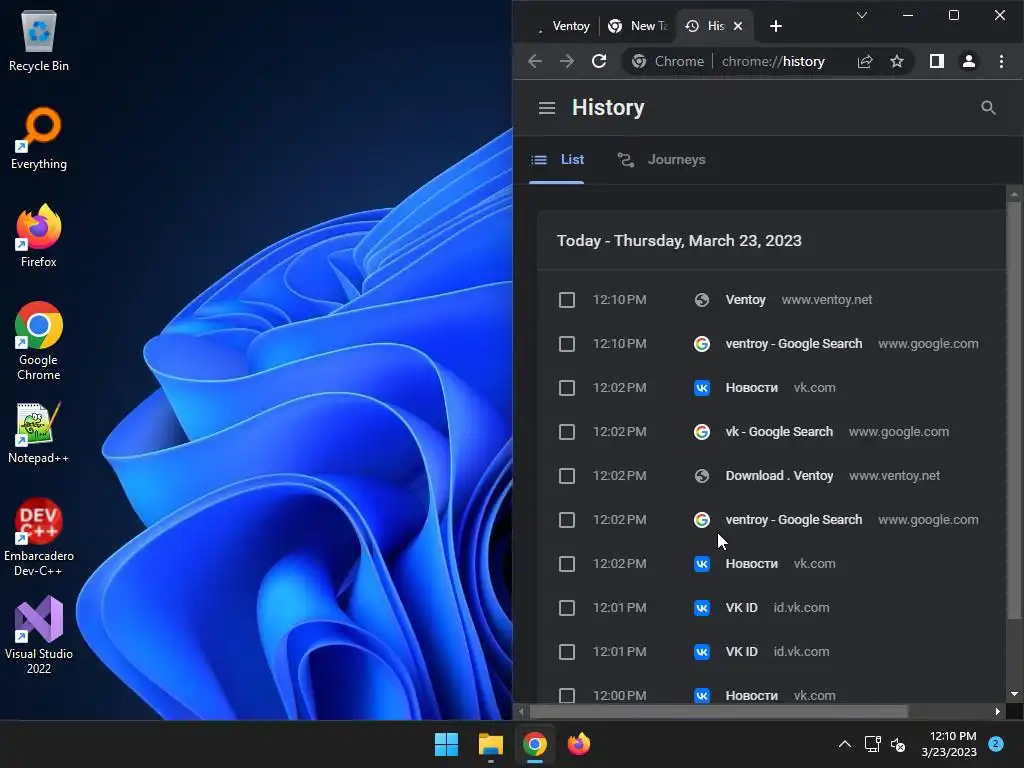This screenshot has width=1024, height=768.
Task: Go back using Chrome's back arrow
Action: tap(535, 61)
